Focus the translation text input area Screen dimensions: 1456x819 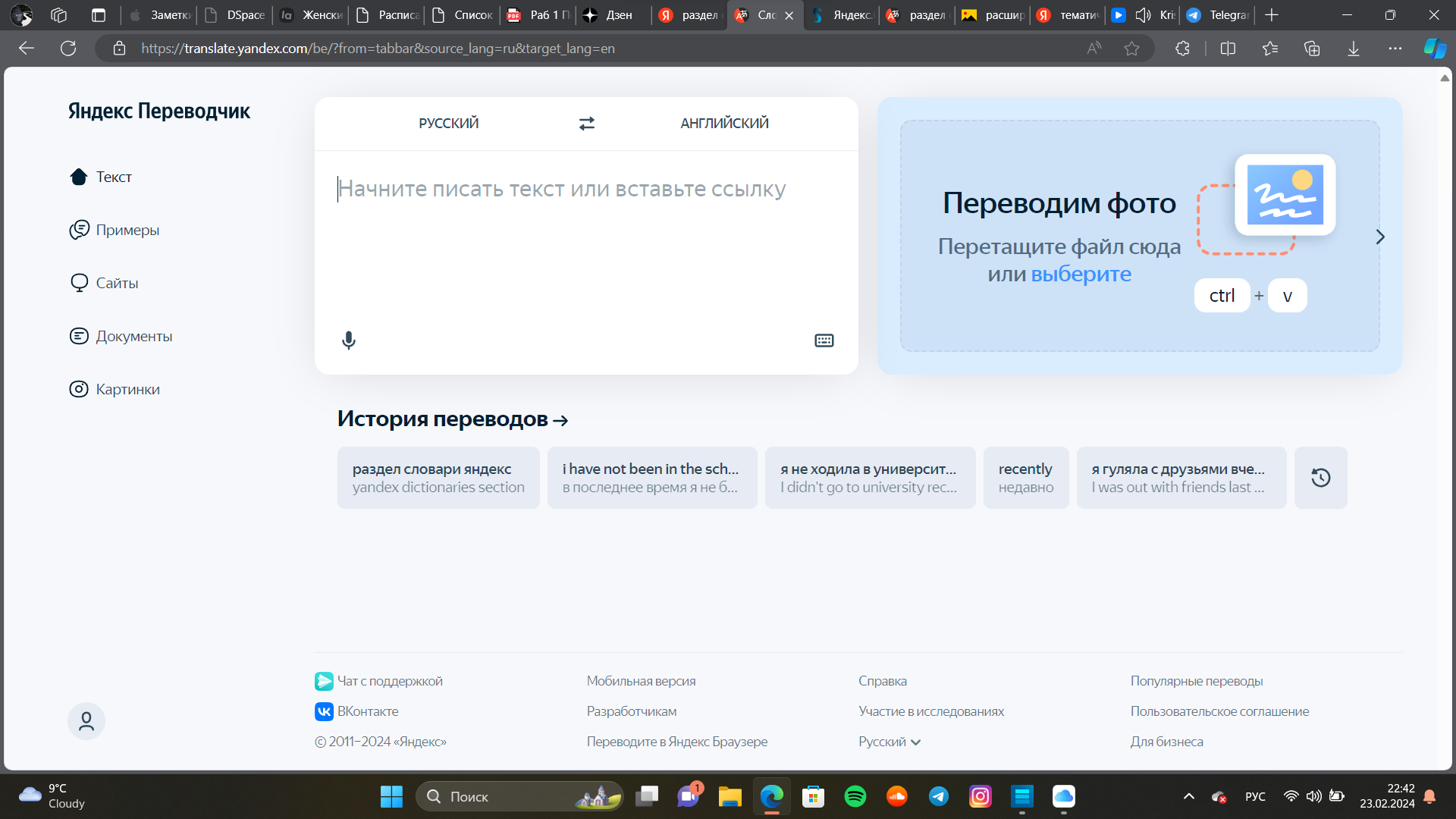[x=586, y=239]
